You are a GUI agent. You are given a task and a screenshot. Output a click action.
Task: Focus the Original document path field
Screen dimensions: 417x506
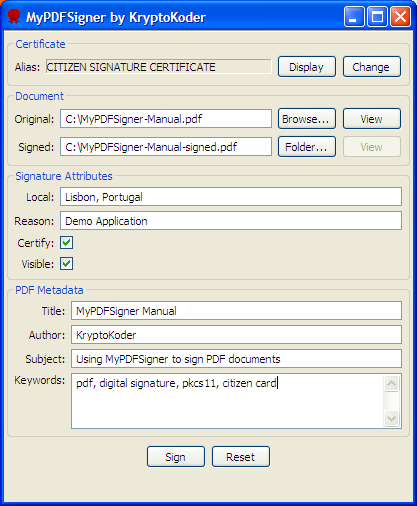(x=166, y=119)
